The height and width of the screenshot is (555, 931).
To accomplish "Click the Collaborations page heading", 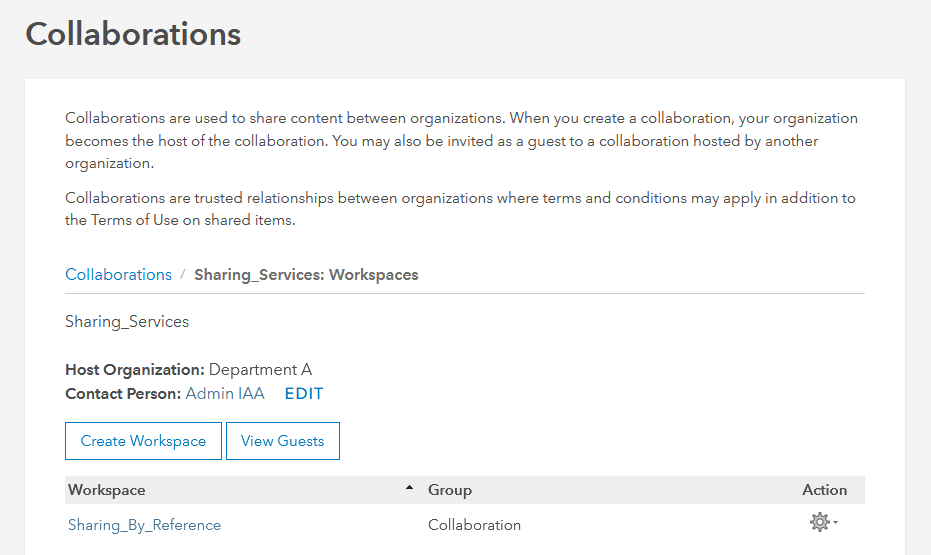I will point(133,34).
